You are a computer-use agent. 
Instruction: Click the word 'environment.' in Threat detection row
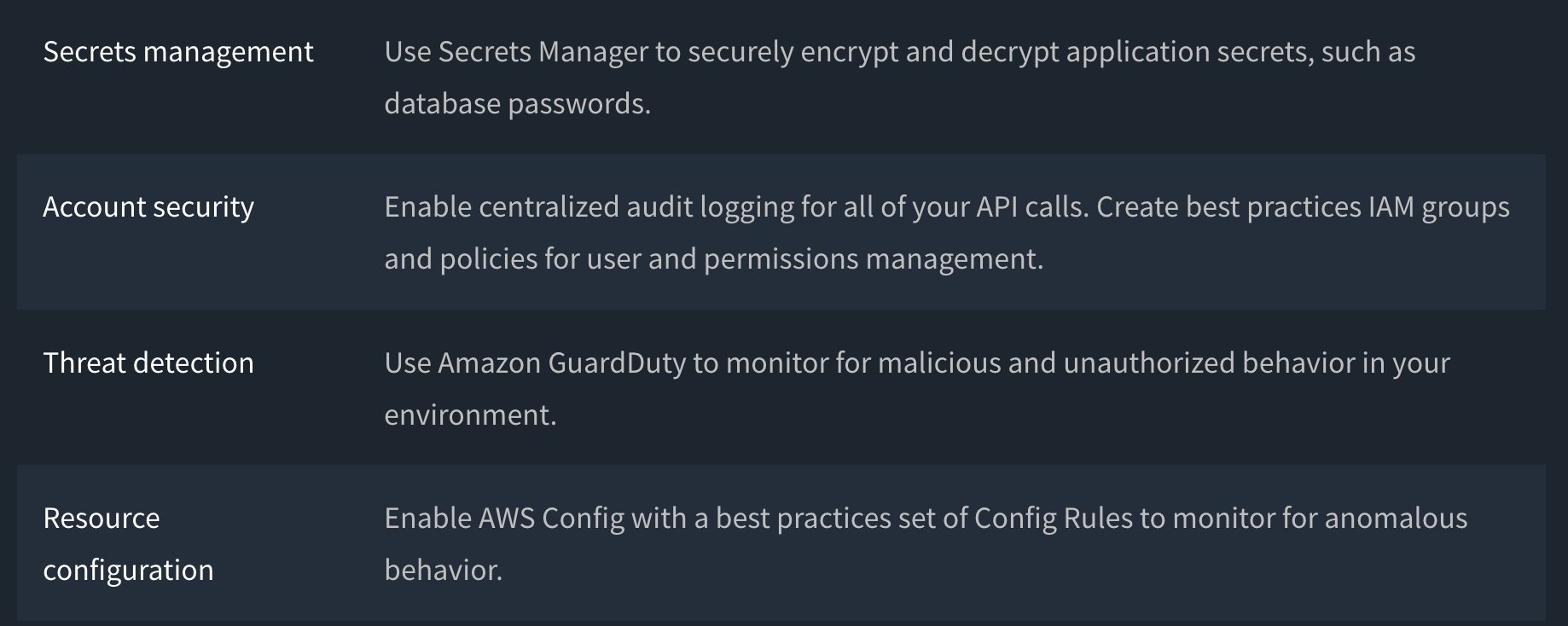(x=470, y=414)
